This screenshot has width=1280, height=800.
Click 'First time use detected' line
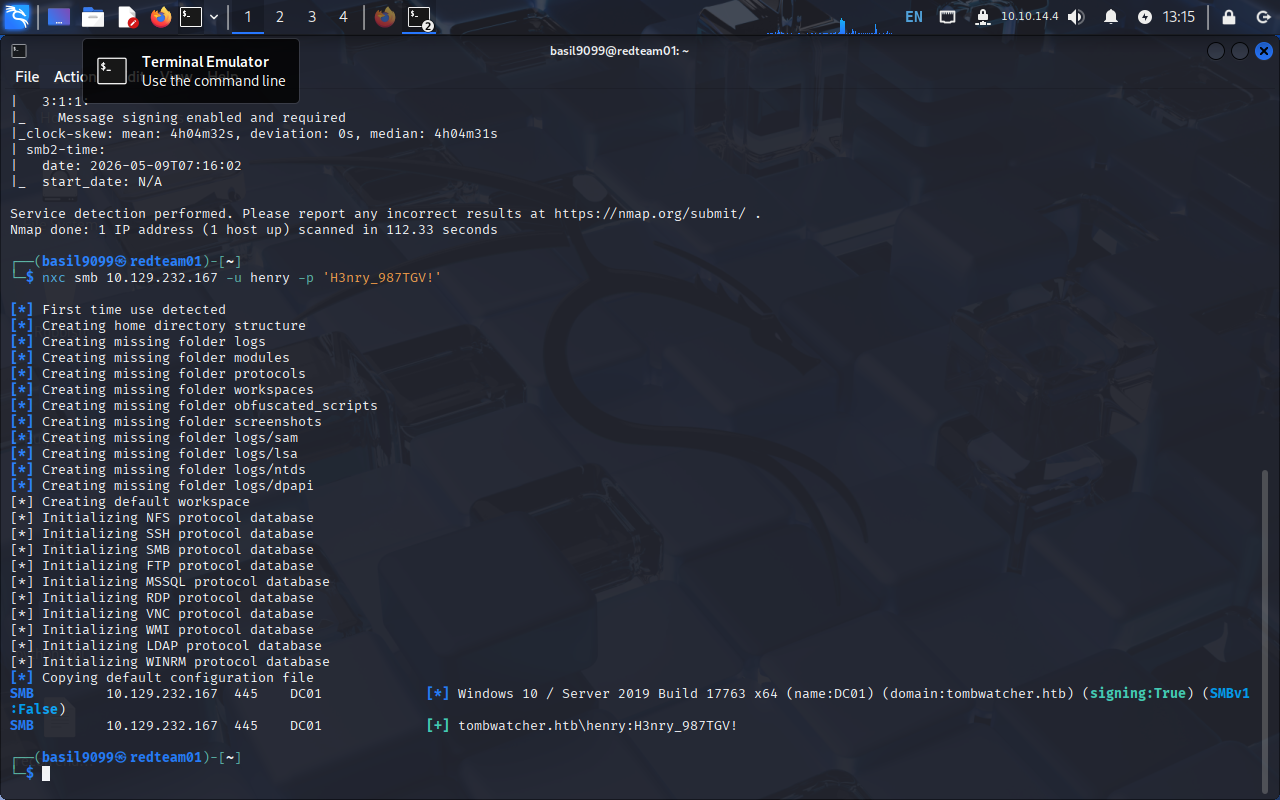(118, 310)
